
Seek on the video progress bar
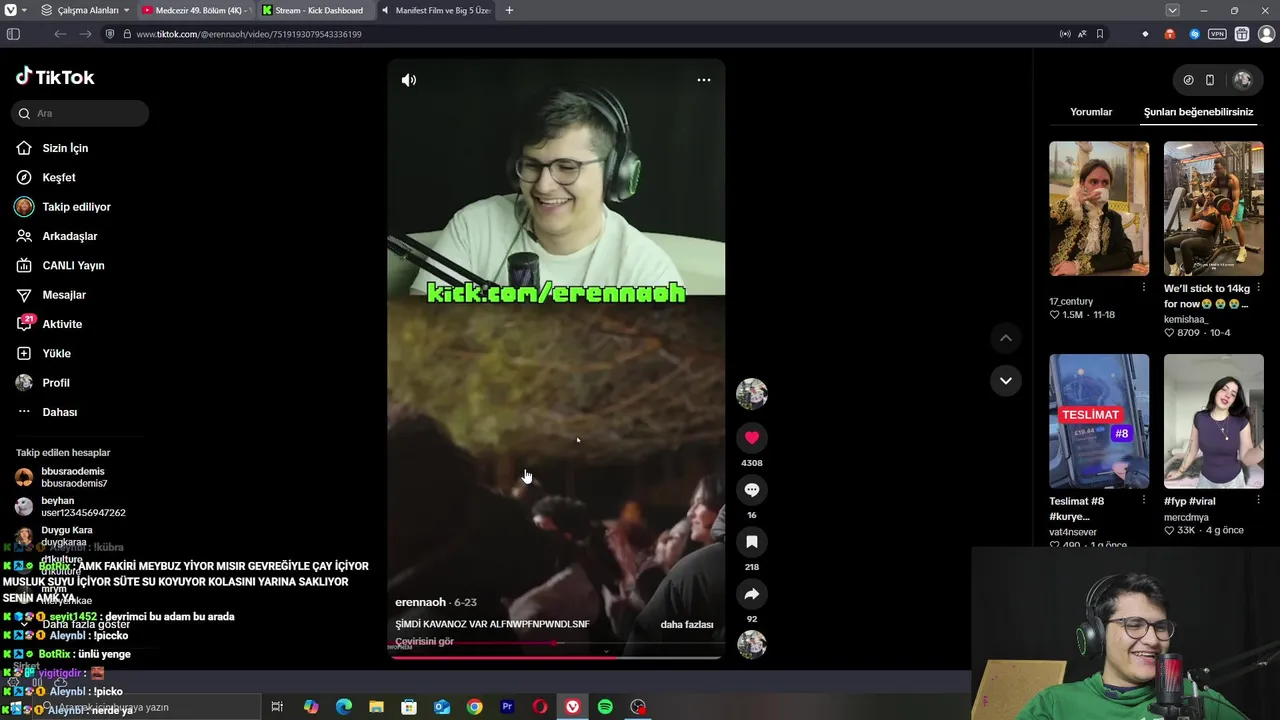tap(556, 657)
